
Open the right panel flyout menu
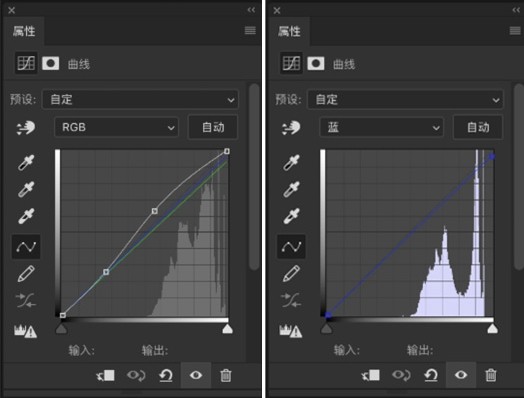coord(515,31)
